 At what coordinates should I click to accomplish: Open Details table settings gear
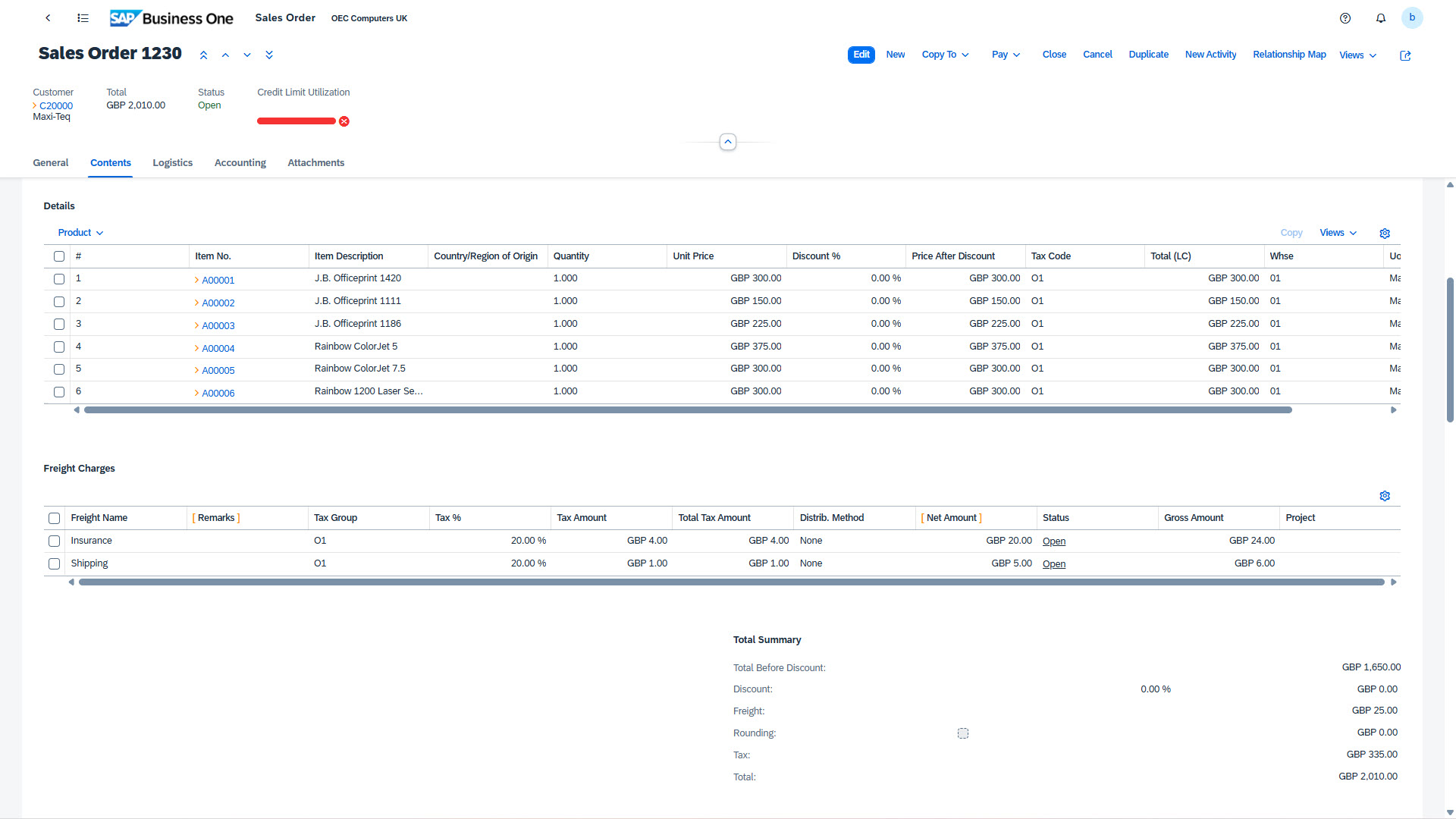coord(1385,234)
